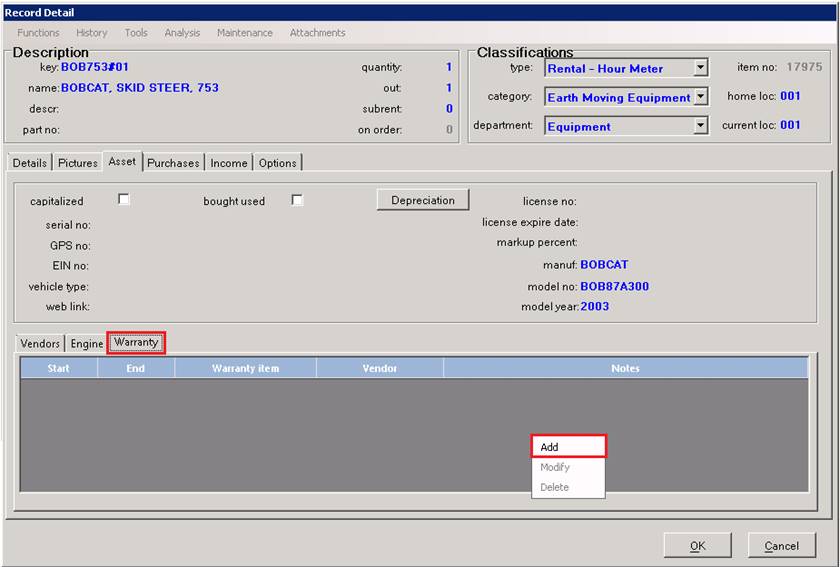
Task: Click the Depreciation button
Action: click(x=422, y=200)
